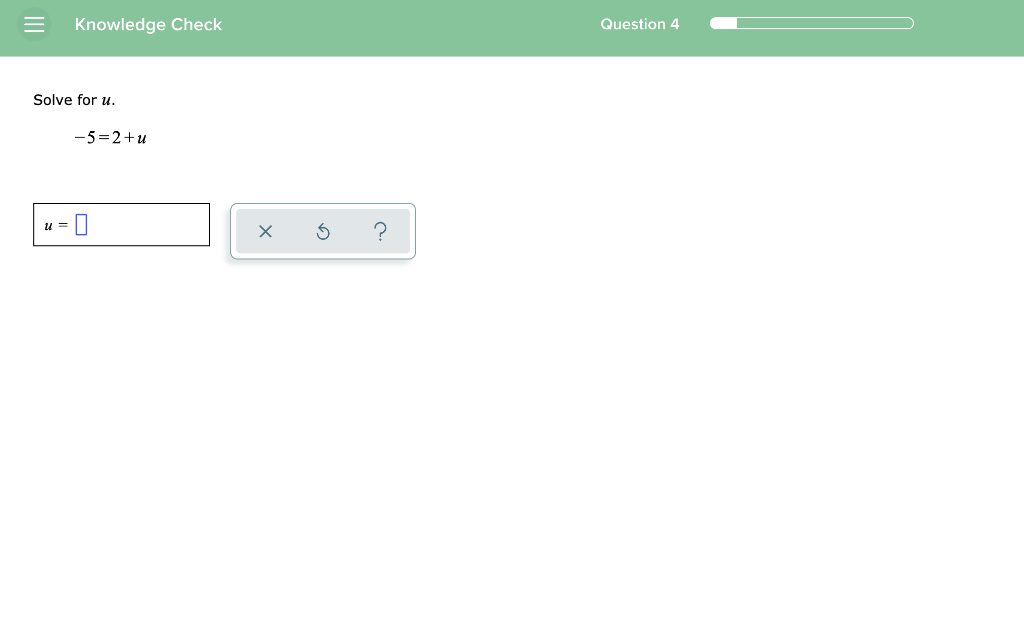Screen dimensions: 1024x623
Task: Open help with the question mark icon
Action: pyautogui.click(x=380, y=231)
